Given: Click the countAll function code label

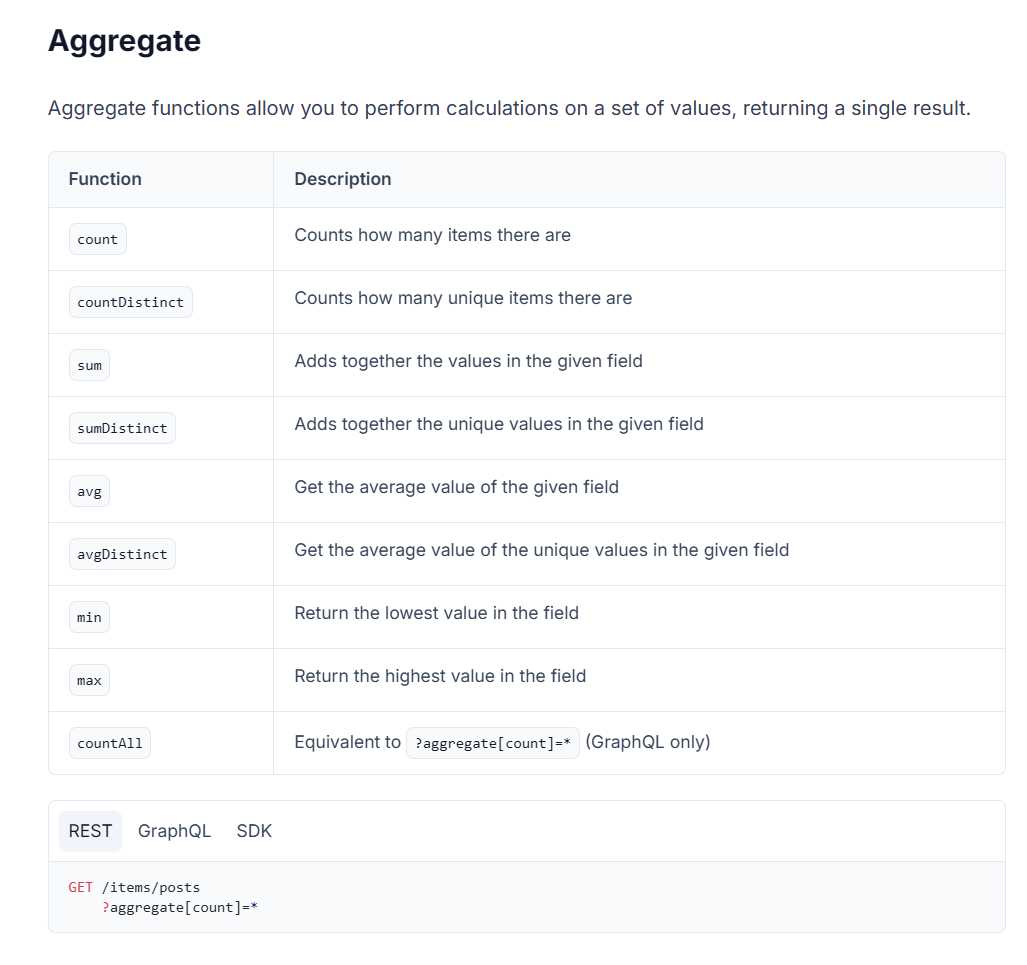Looking at the screenshot, I should (109, 743).
